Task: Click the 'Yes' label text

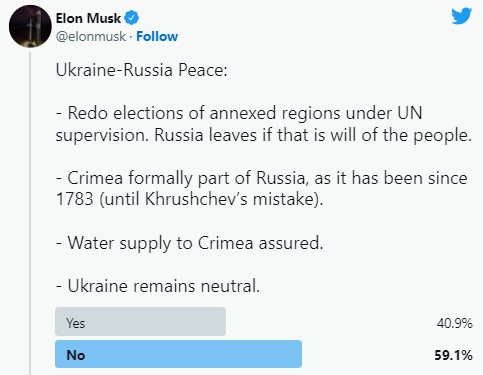Action: (x=76, y=323)
